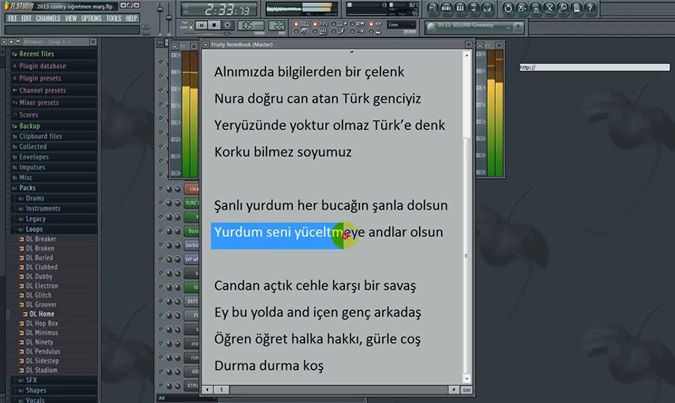Screen dimensions: 675x403
Task: Click the icon left of the magnifier icon
Action: point(549,8)
